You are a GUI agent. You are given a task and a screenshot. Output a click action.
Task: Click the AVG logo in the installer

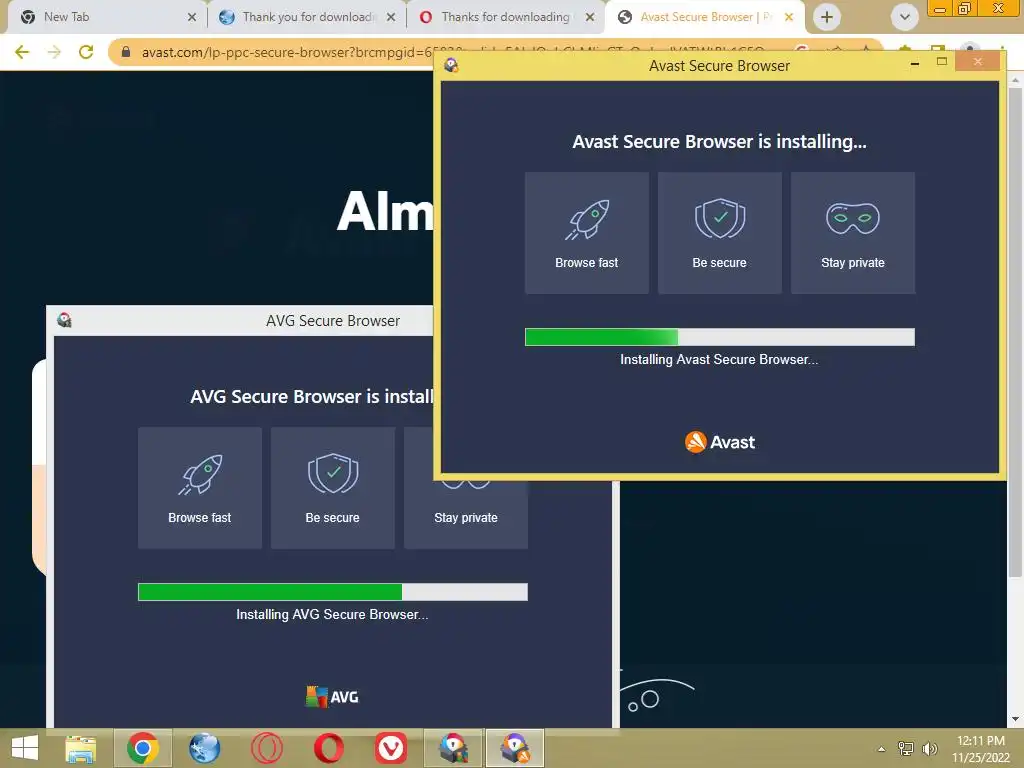click(x=332, y=697)
